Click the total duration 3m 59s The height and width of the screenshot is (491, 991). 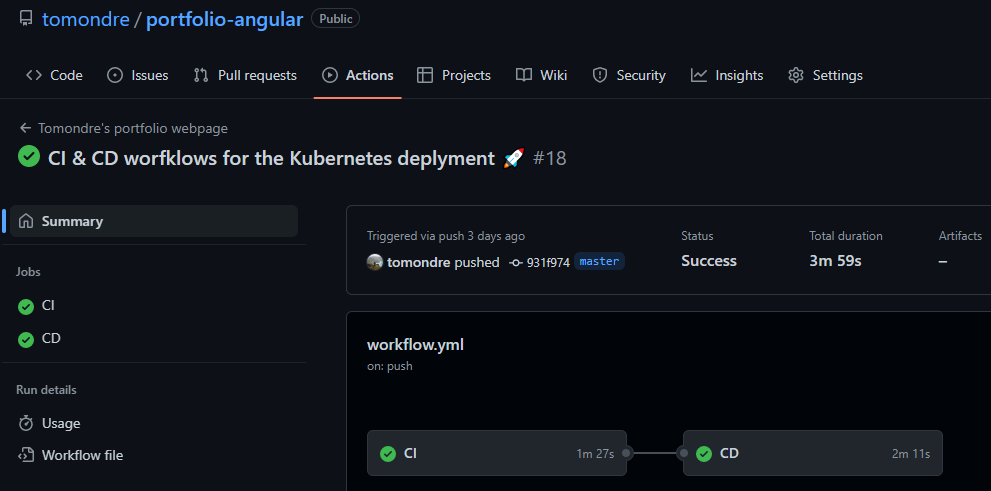835,261
